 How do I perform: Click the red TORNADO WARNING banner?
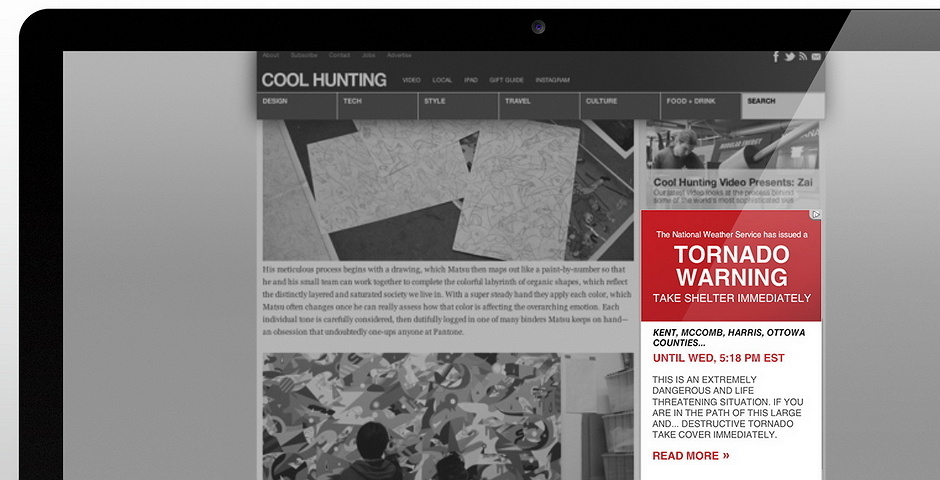(x=731, y=265)
